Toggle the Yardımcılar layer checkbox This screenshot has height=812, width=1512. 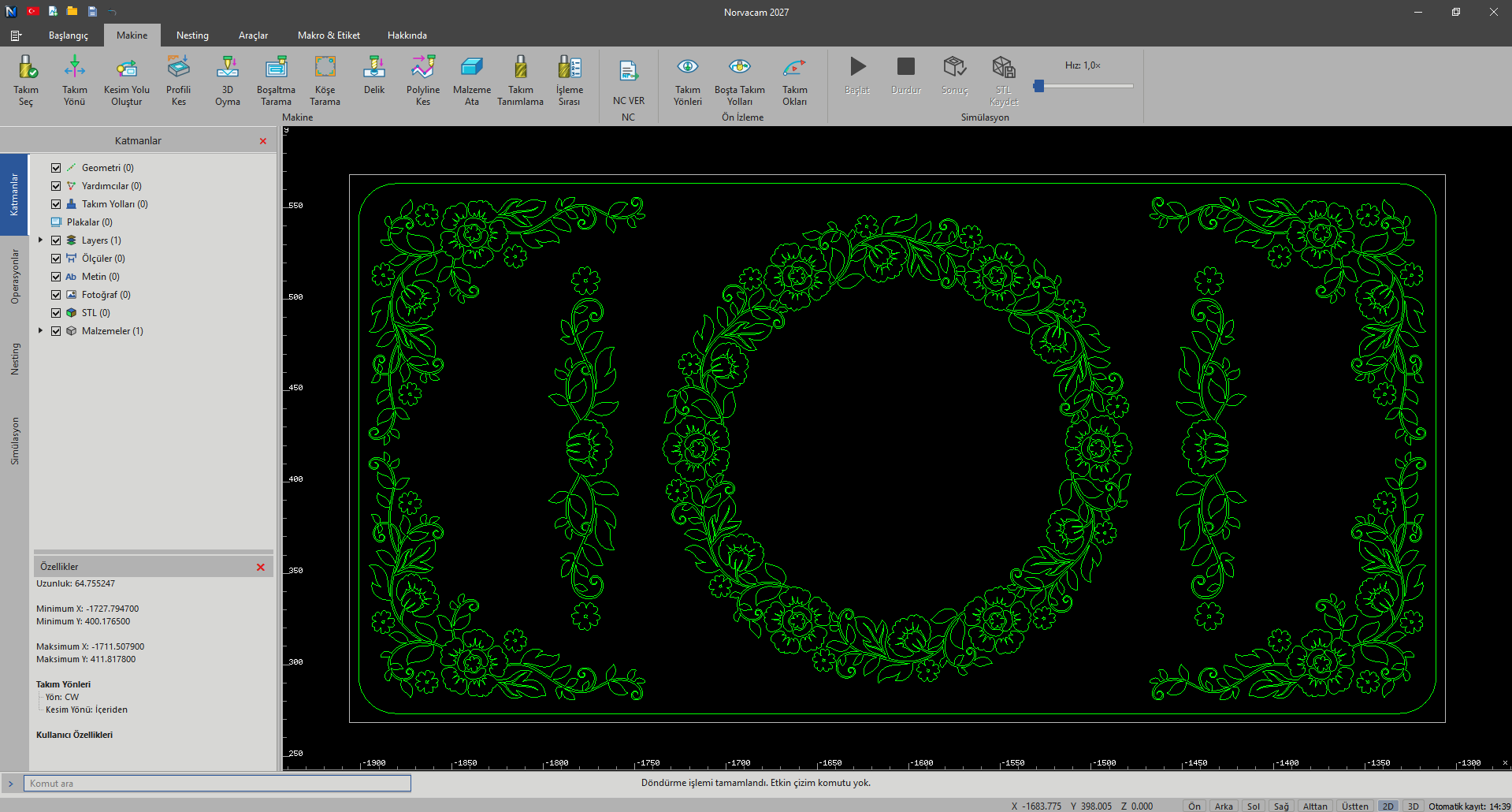pos(56,186)
